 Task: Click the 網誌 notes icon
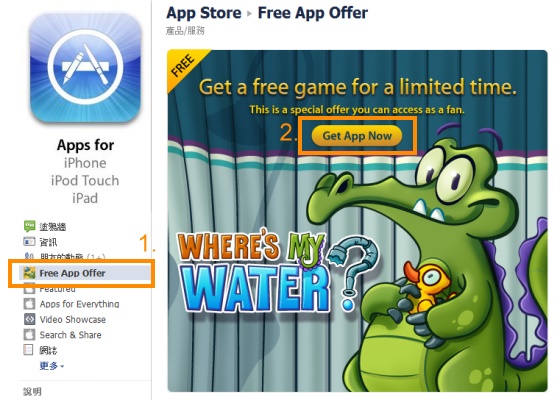tap(29, 350)
